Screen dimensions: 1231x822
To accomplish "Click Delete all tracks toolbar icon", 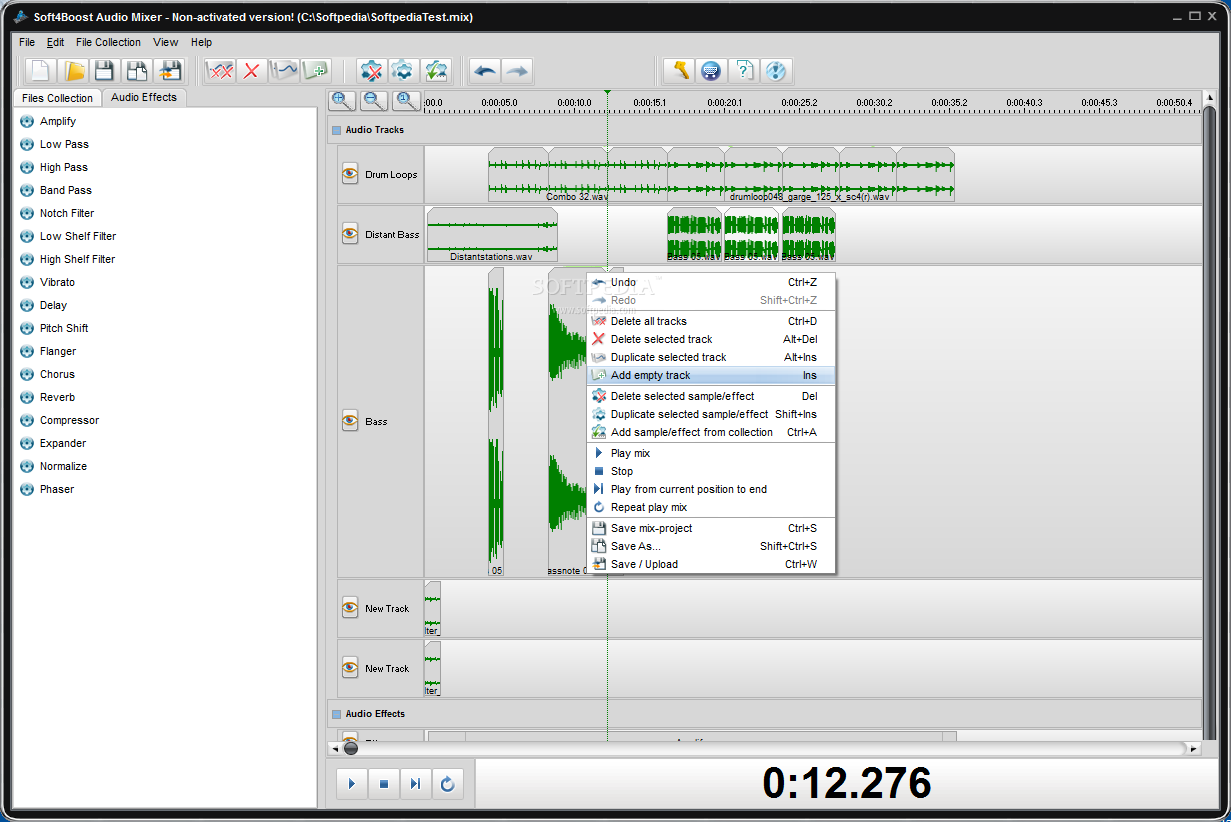I will tap(220, 71).
